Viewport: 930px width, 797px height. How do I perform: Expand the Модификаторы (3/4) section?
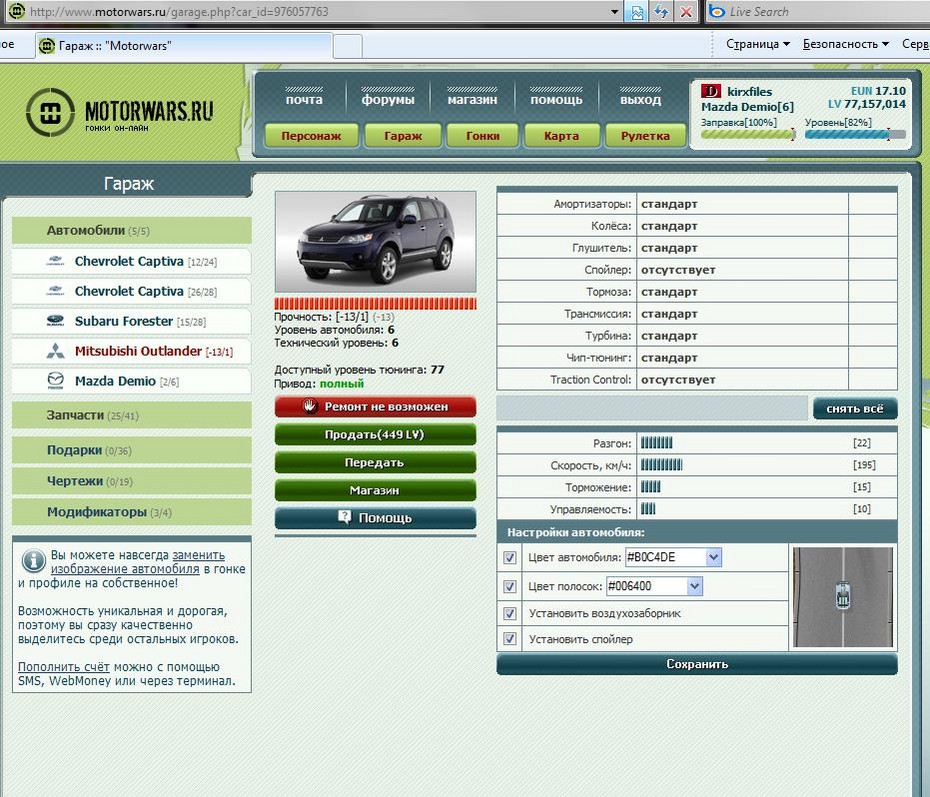(132, 512)
